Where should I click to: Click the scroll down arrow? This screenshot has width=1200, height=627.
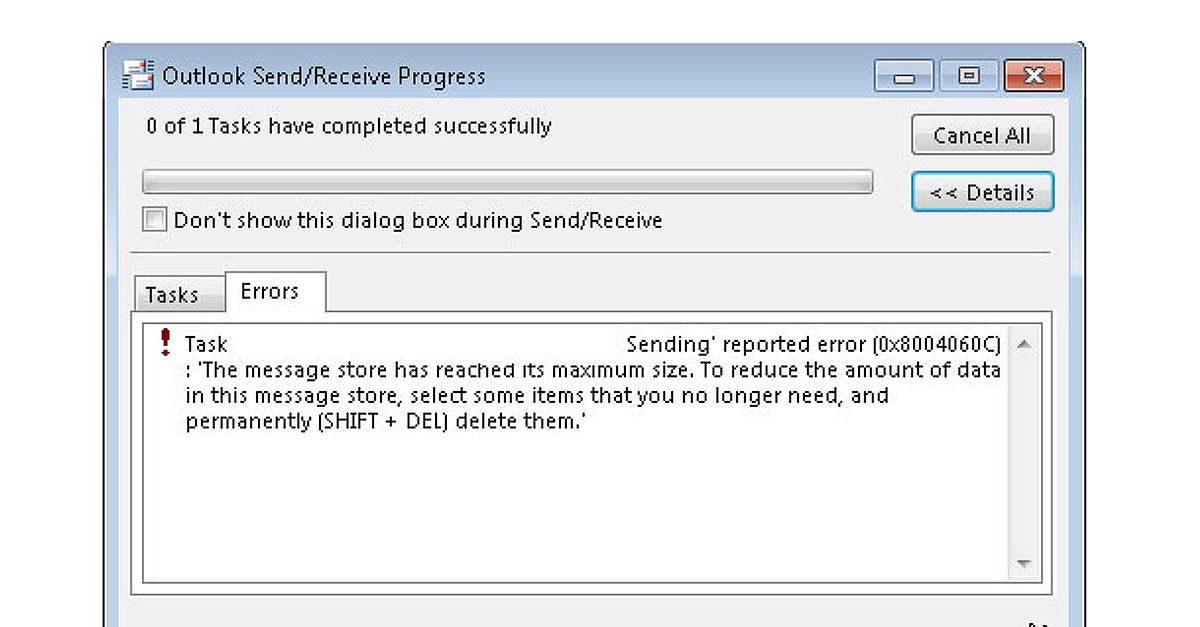point(1025,561)
